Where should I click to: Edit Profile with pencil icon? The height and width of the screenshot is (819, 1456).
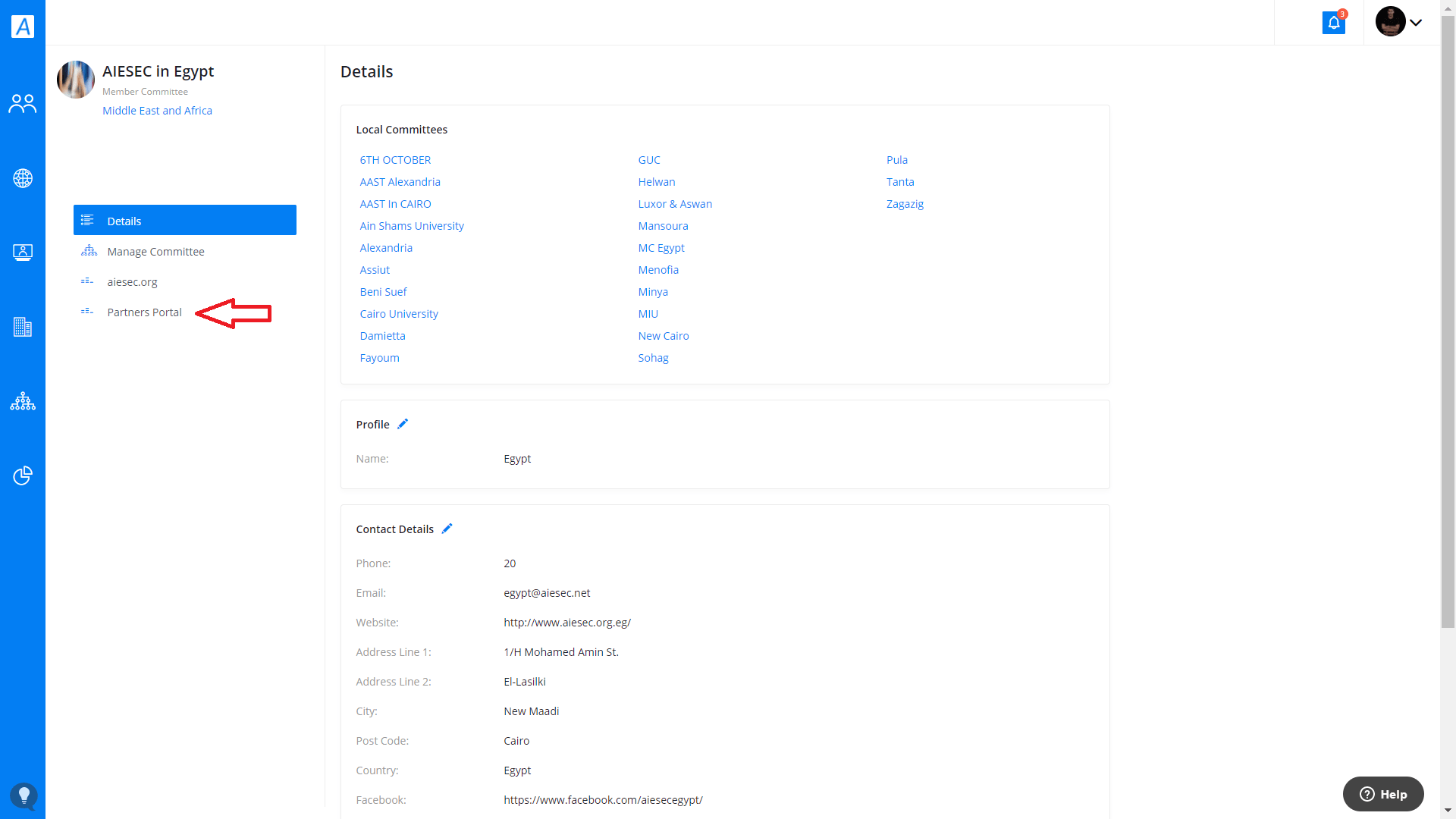pyautogui.click(x=403, y=424)
